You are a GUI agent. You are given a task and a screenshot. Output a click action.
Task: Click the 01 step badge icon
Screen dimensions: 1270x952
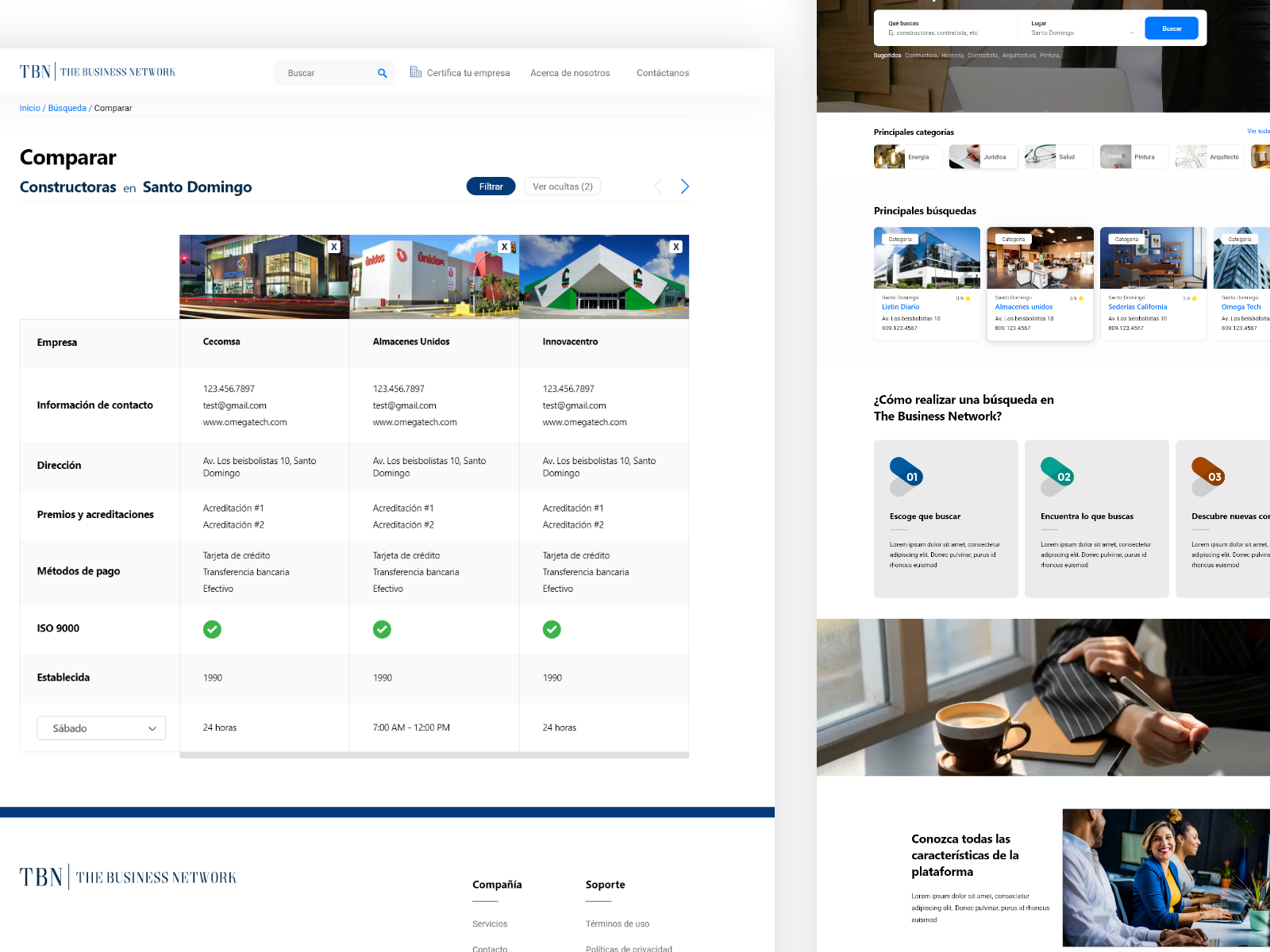[x=906, y=477]
